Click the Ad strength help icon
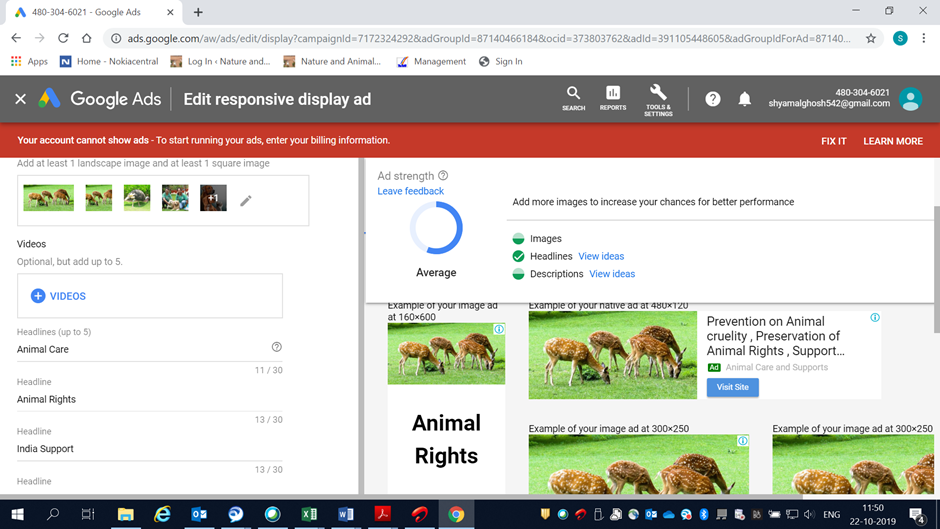Screen dimensions: 940x529 (x=443, y=176)
